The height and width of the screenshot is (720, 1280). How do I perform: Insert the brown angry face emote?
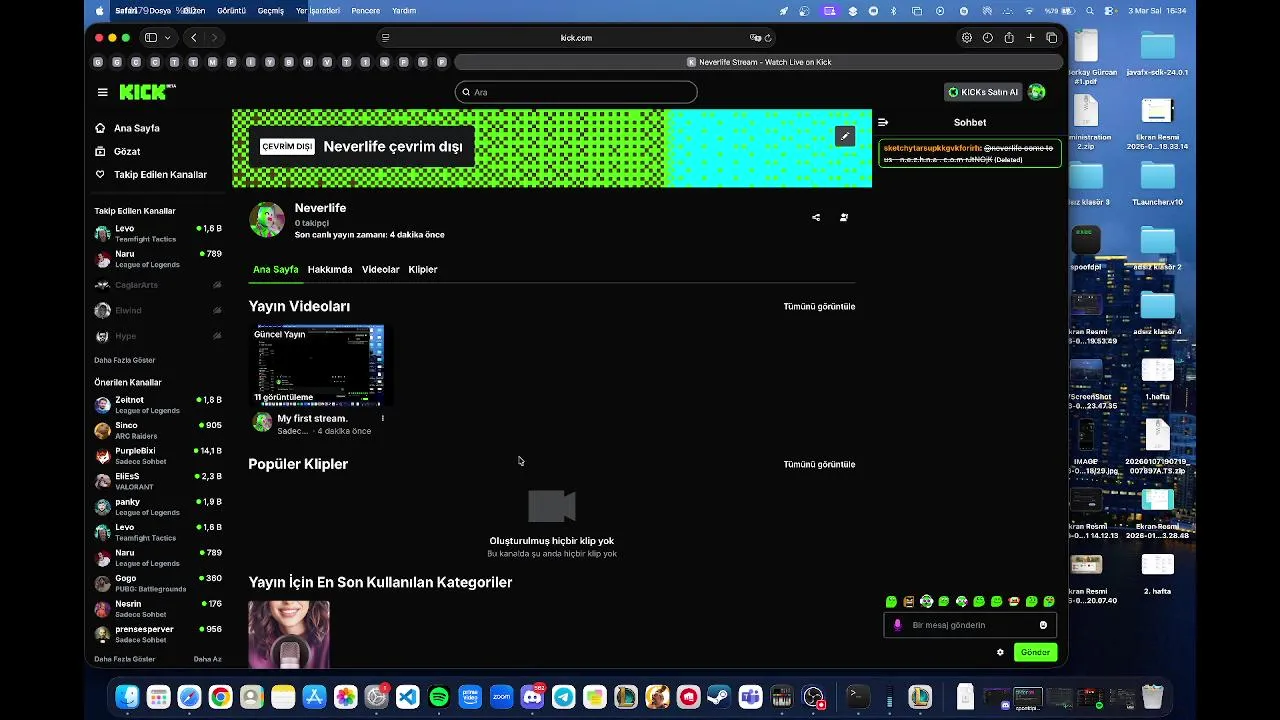[x=909, y=602]
